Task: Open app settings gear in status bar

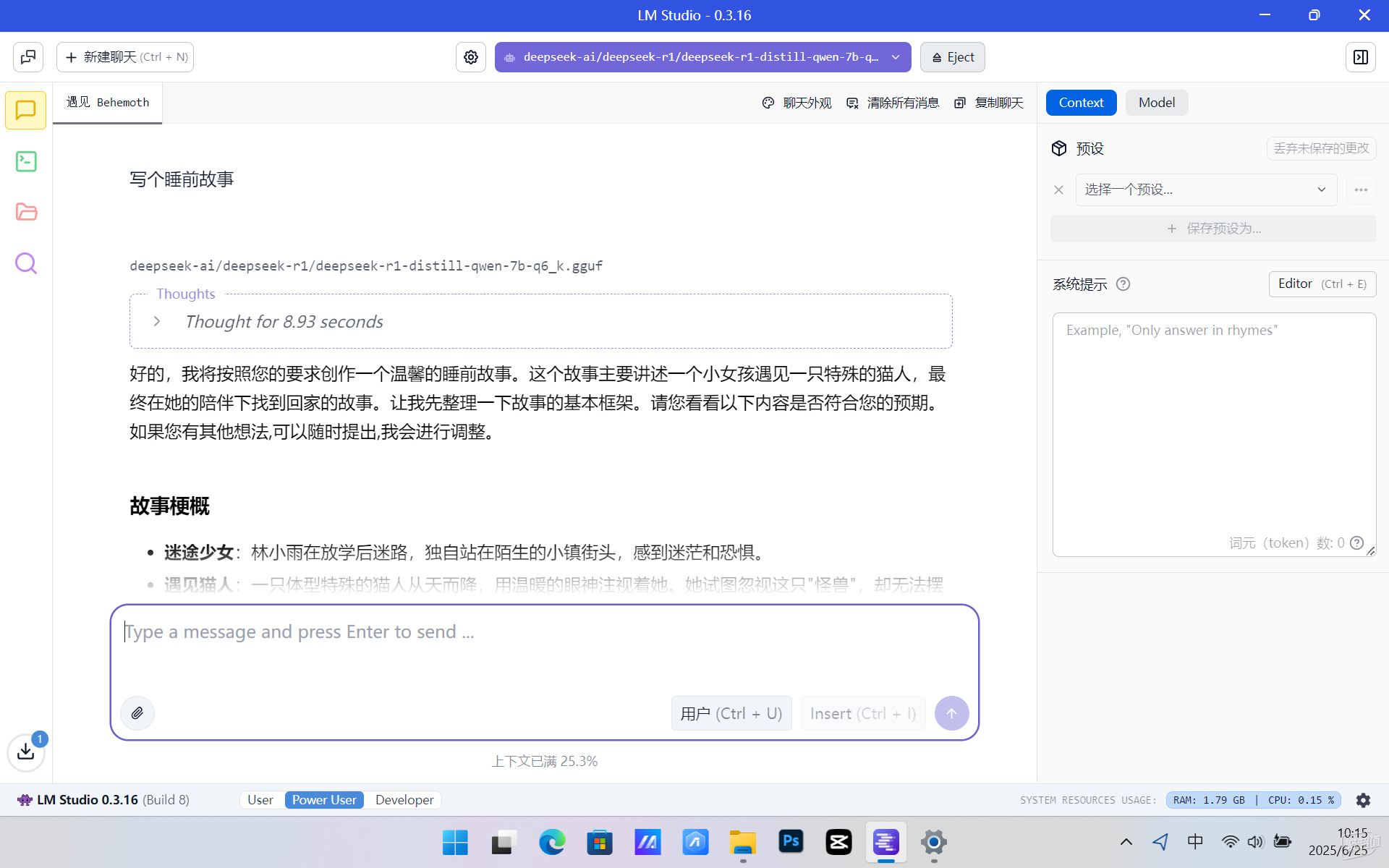Action: coord(1363,800)
